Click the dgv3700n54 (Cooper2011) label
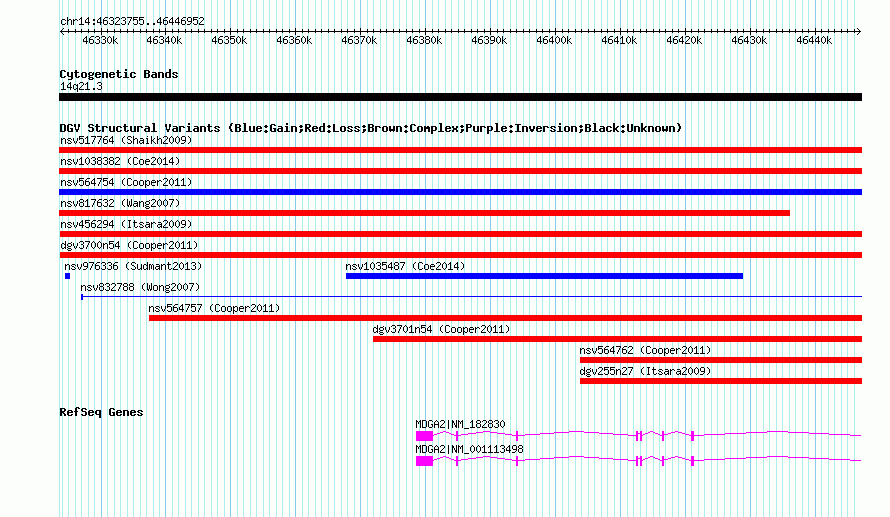Screen dimensions: 890x517 [x=129, y=245]
